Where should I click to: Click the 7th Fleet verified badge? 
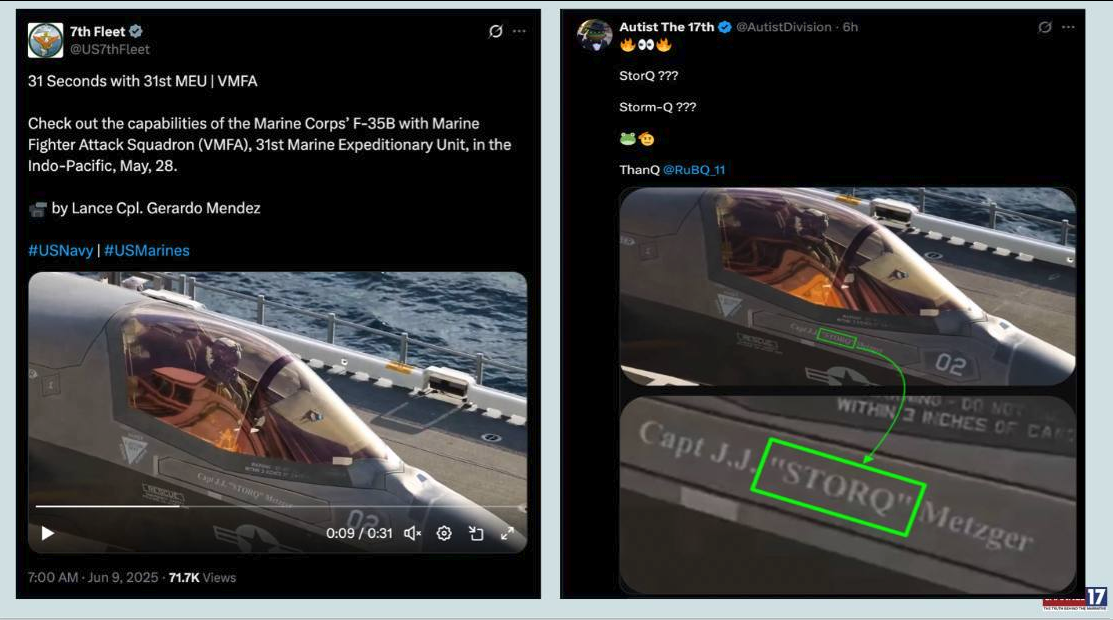coord(136,31)
